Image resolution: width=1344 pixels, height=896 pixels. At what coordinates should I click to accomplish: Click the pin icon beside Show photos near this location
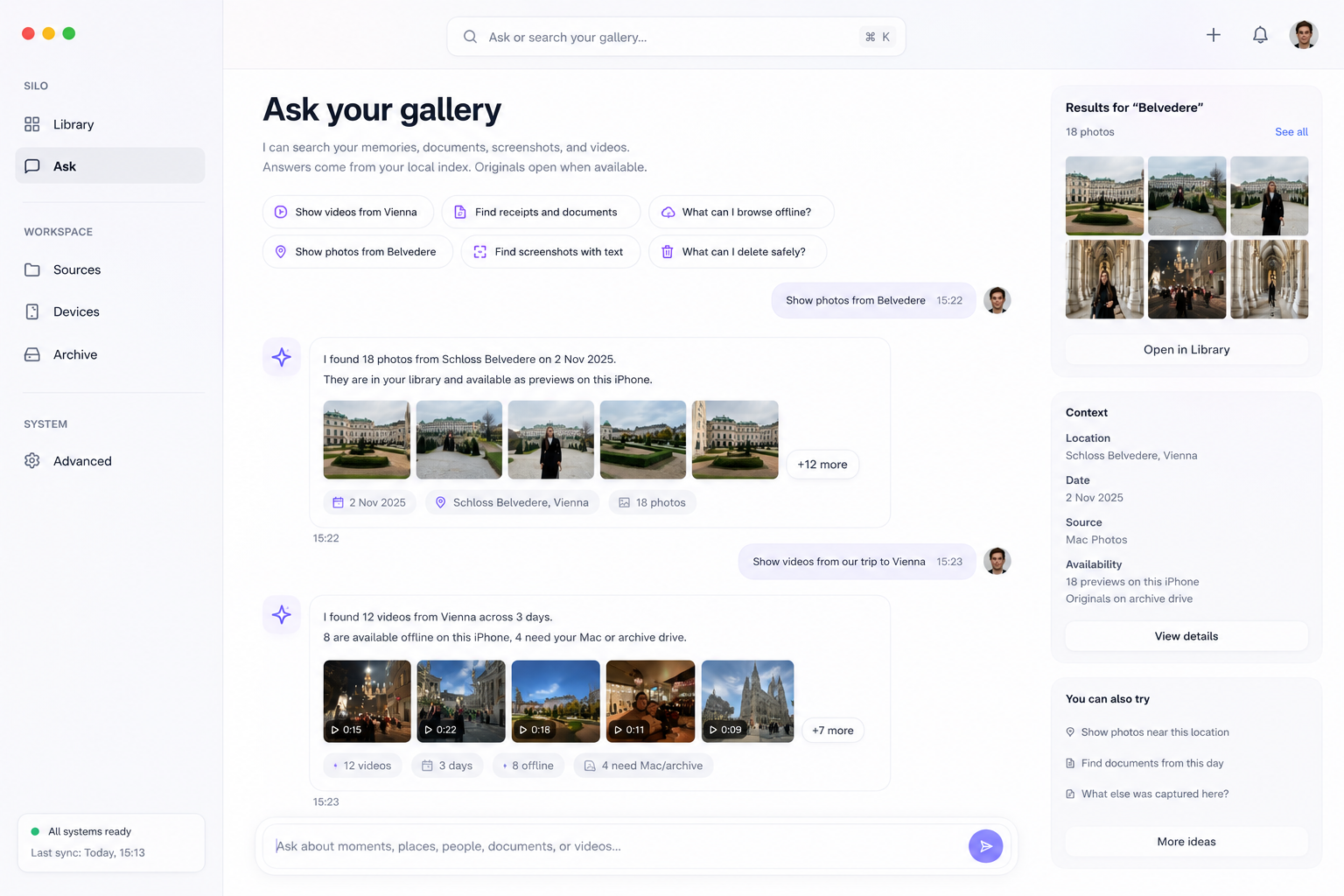[x=1070, y=732]
